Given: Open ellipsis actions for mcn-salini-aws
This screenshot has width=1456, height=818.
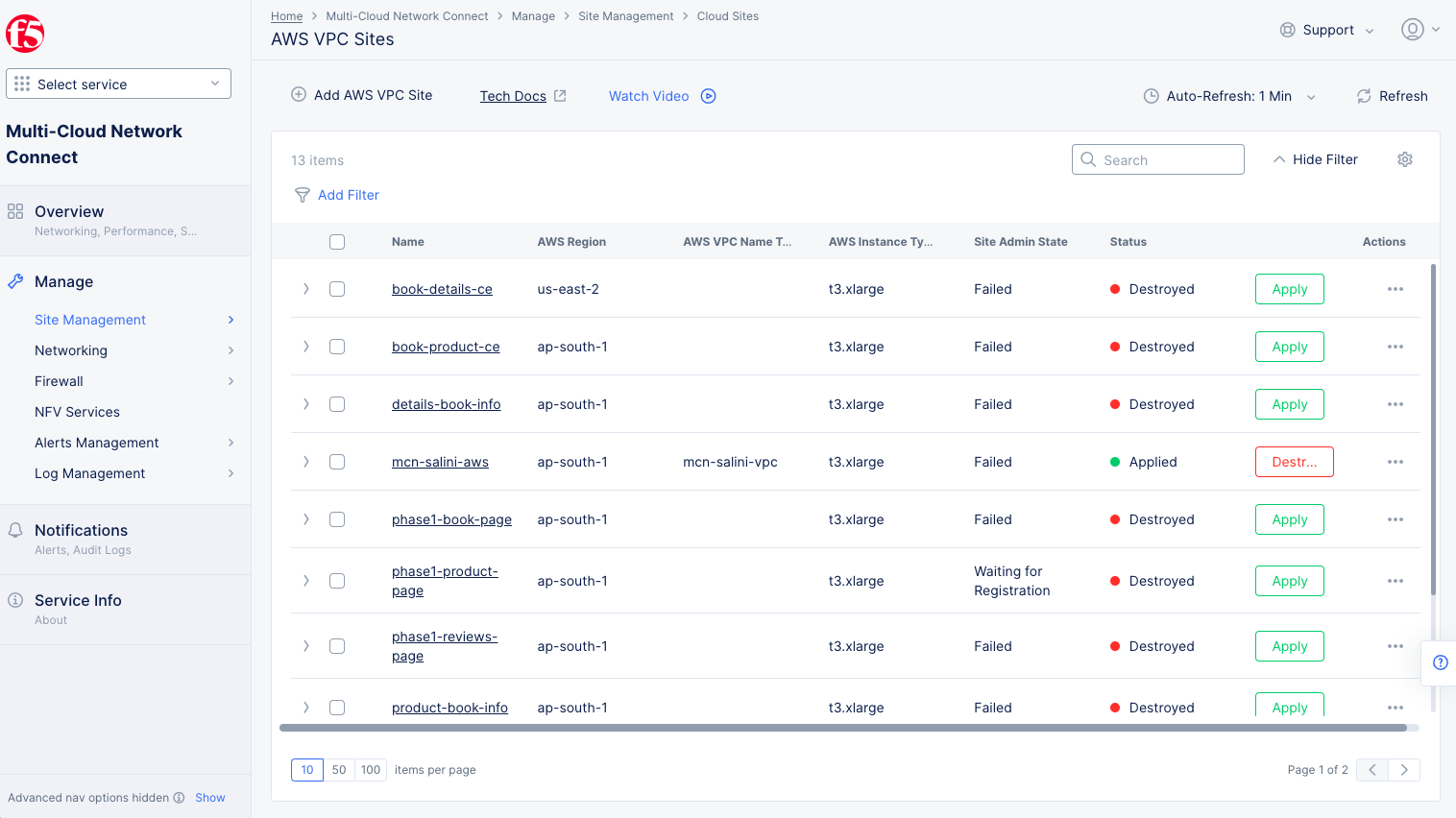Looking at the screenshot, I should coord(1395,462).
